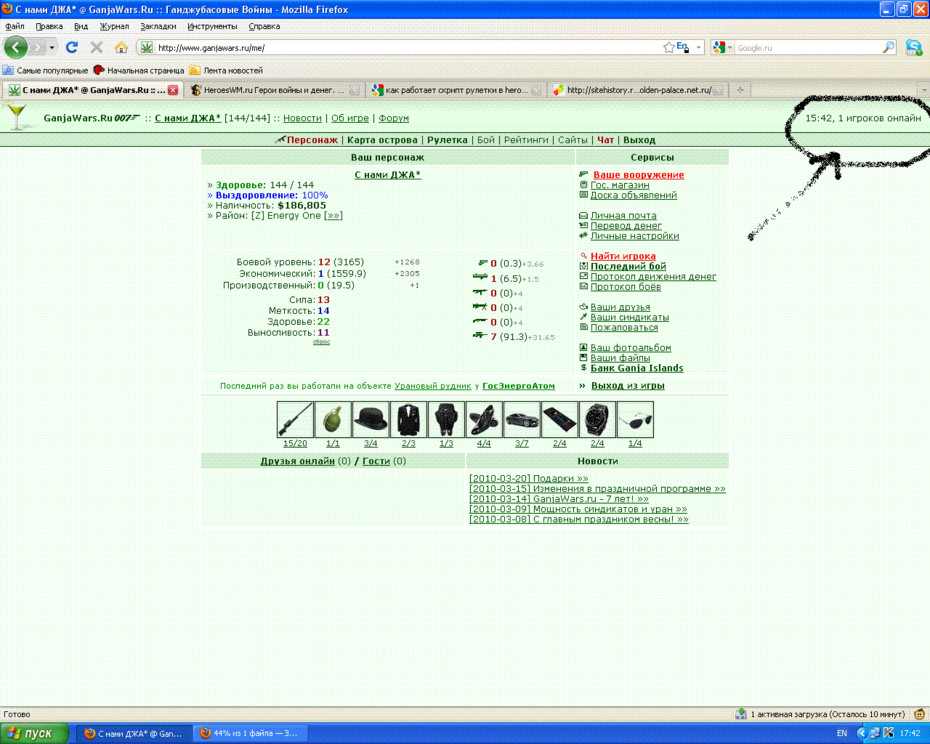Select the sports car slot 3/7

(x=522, y=419)
